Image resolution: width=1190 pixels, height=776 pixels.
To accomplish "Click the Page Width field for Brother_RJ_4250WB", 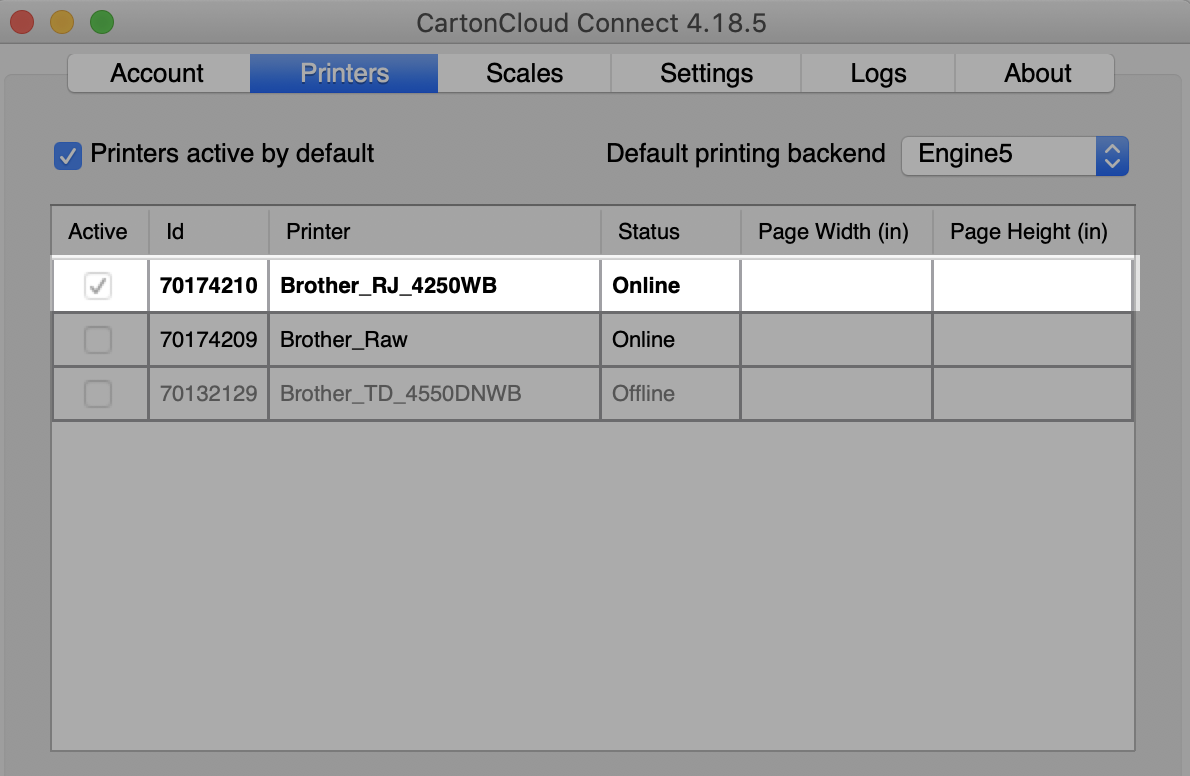I will 835,285.
